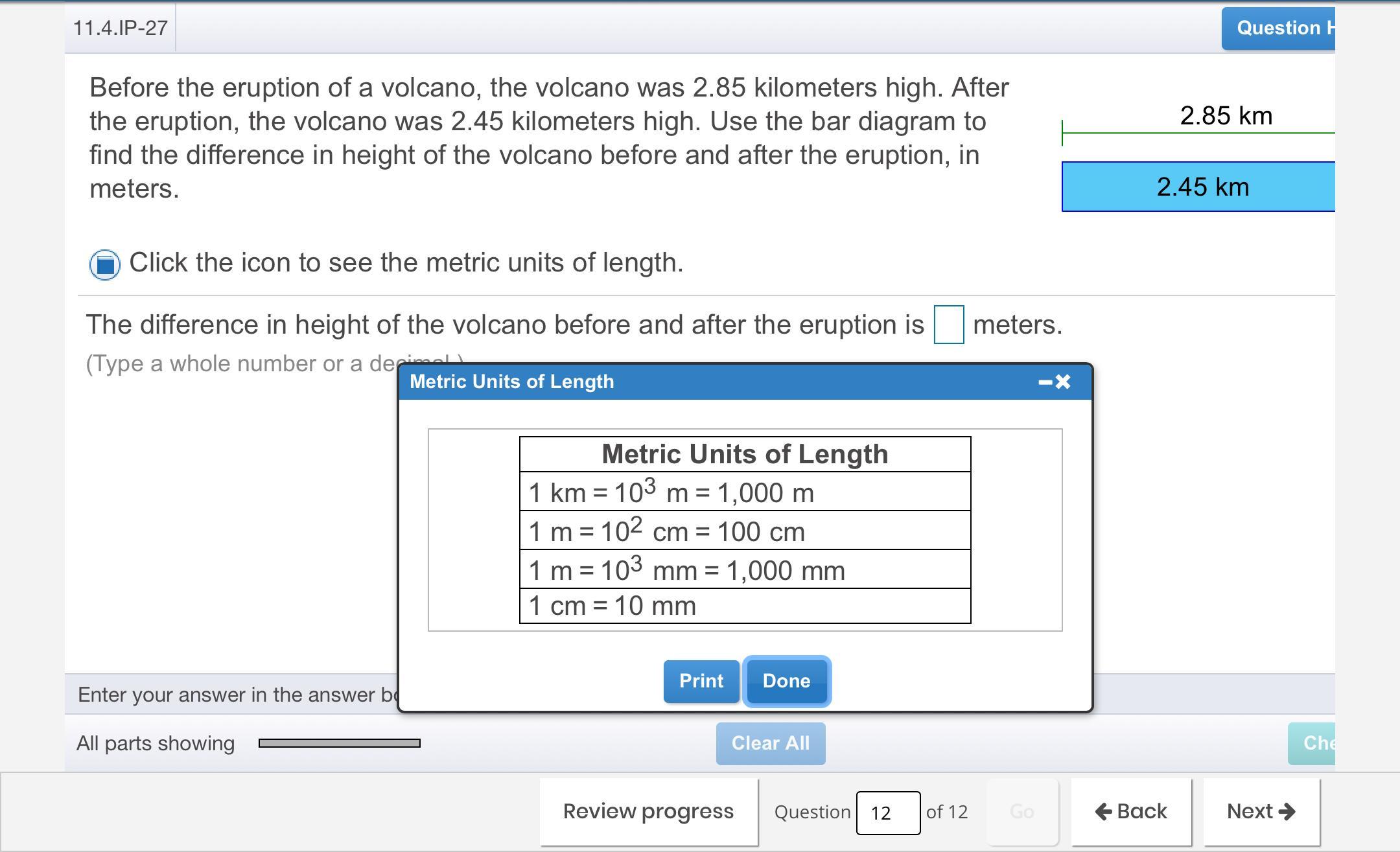Go to the Next question
The height and width of the screenshot is (852, 1400).
click(1261, 812)
